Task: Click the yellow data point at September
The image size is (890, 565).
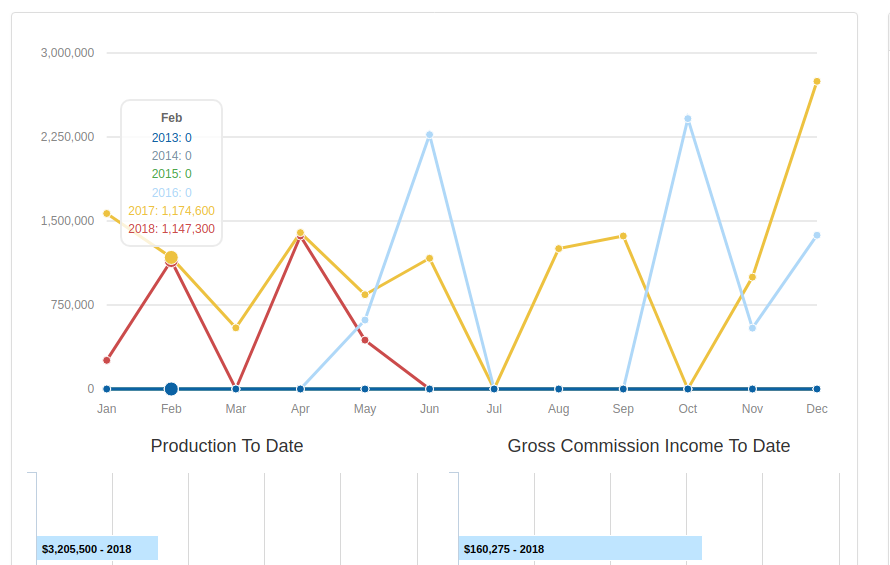Action: 623,236
